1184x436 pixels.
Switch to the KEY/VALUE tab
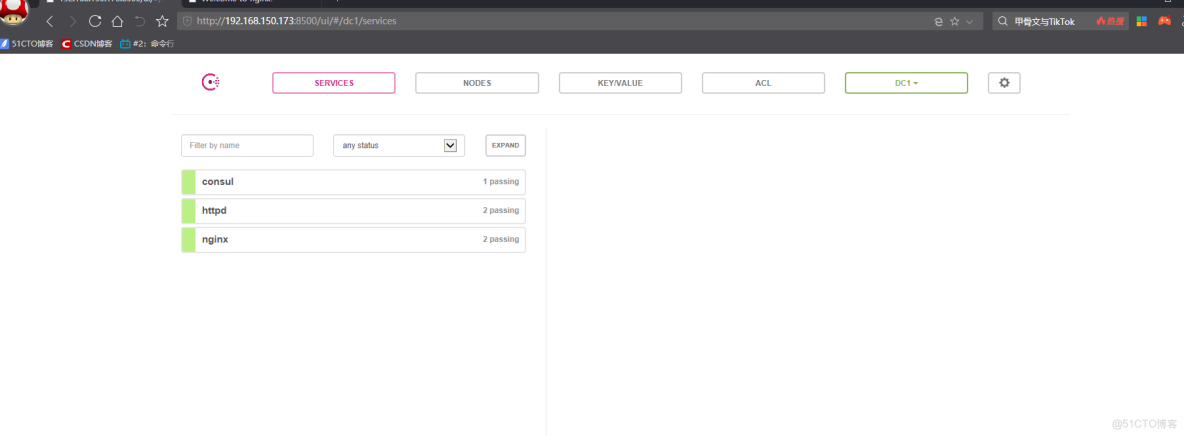[620, 83]
